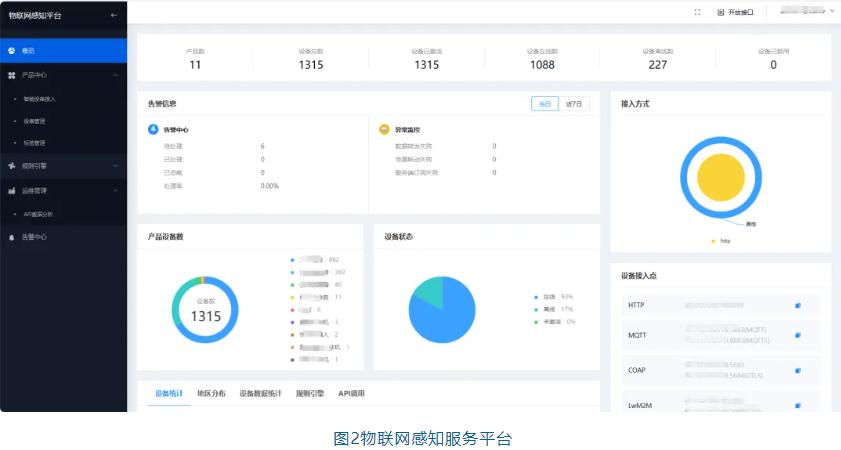Screen dimensions: 841x450
Task: Click the online devices value 1088
Action: [x=542, y=65]
